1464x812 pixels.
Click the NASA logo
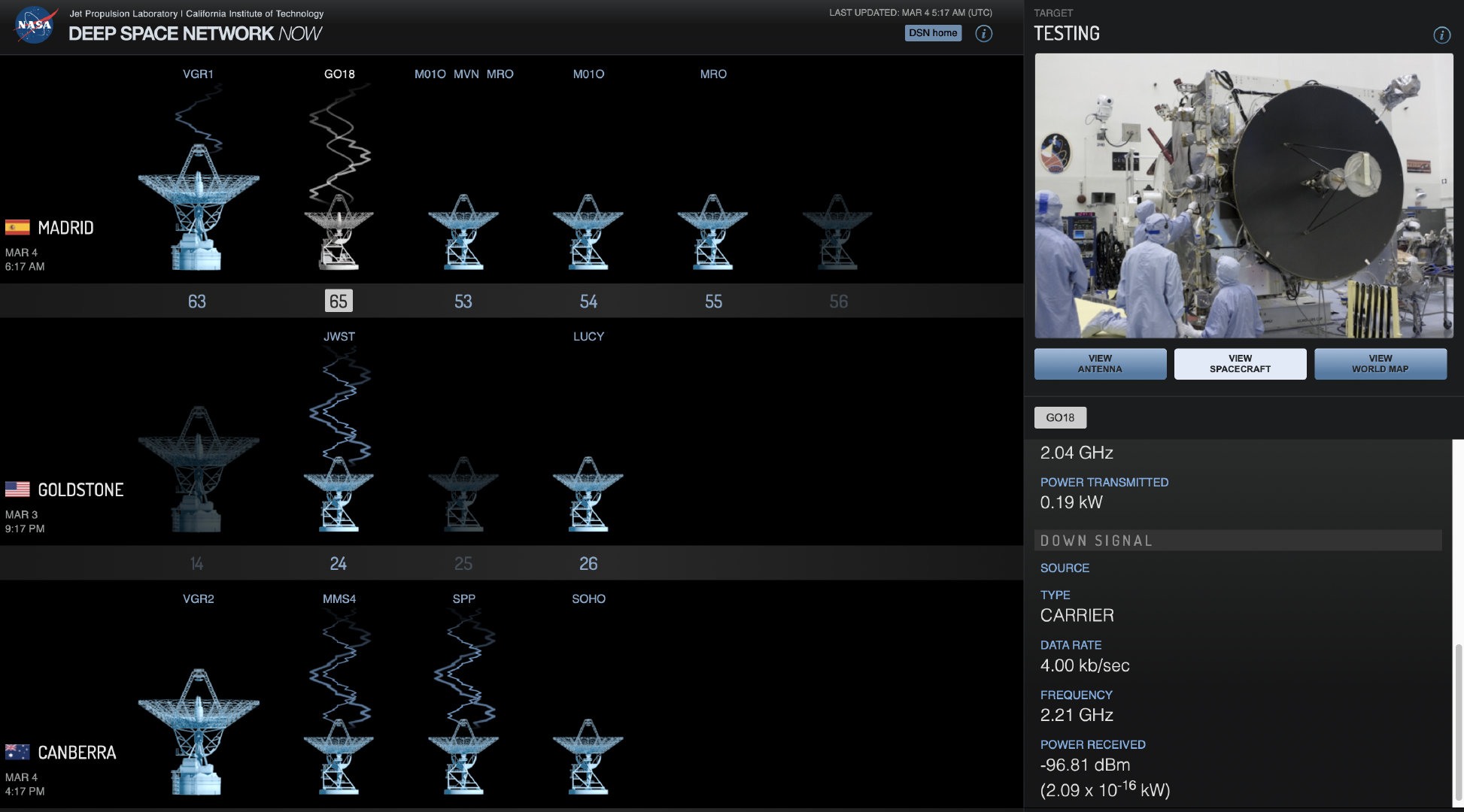coord(35,25)
